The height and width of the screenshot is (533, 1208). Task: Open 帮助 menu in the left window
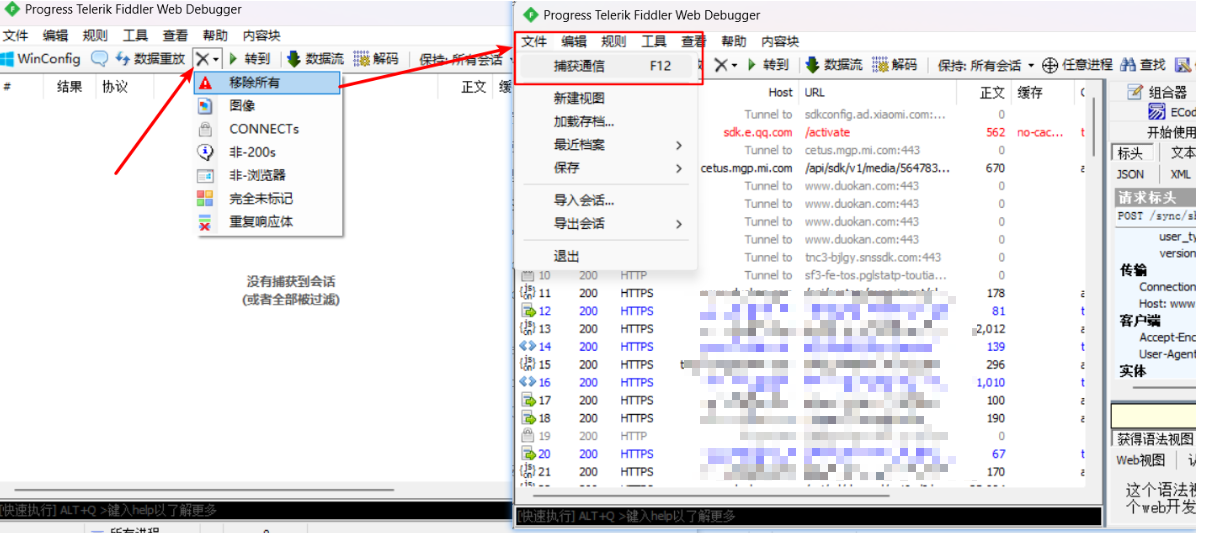[215, 35]
